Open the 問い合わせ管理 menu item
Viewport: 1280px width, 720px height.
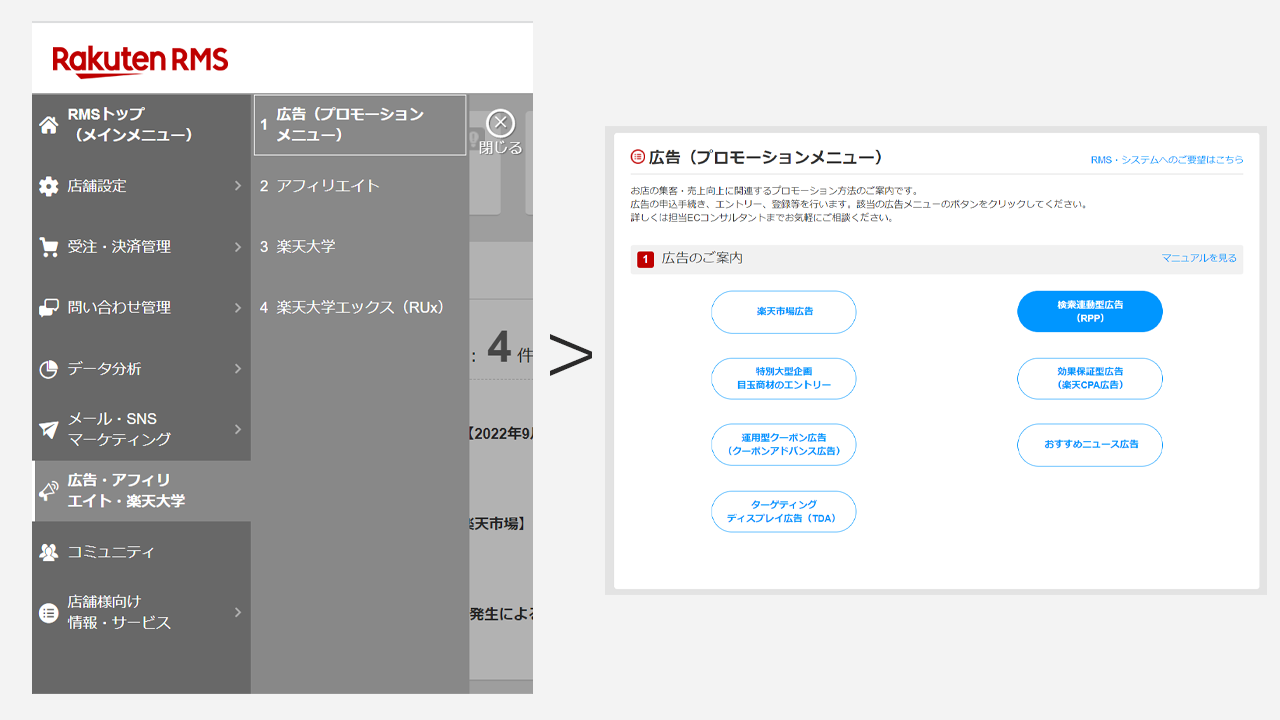(141, 308)
